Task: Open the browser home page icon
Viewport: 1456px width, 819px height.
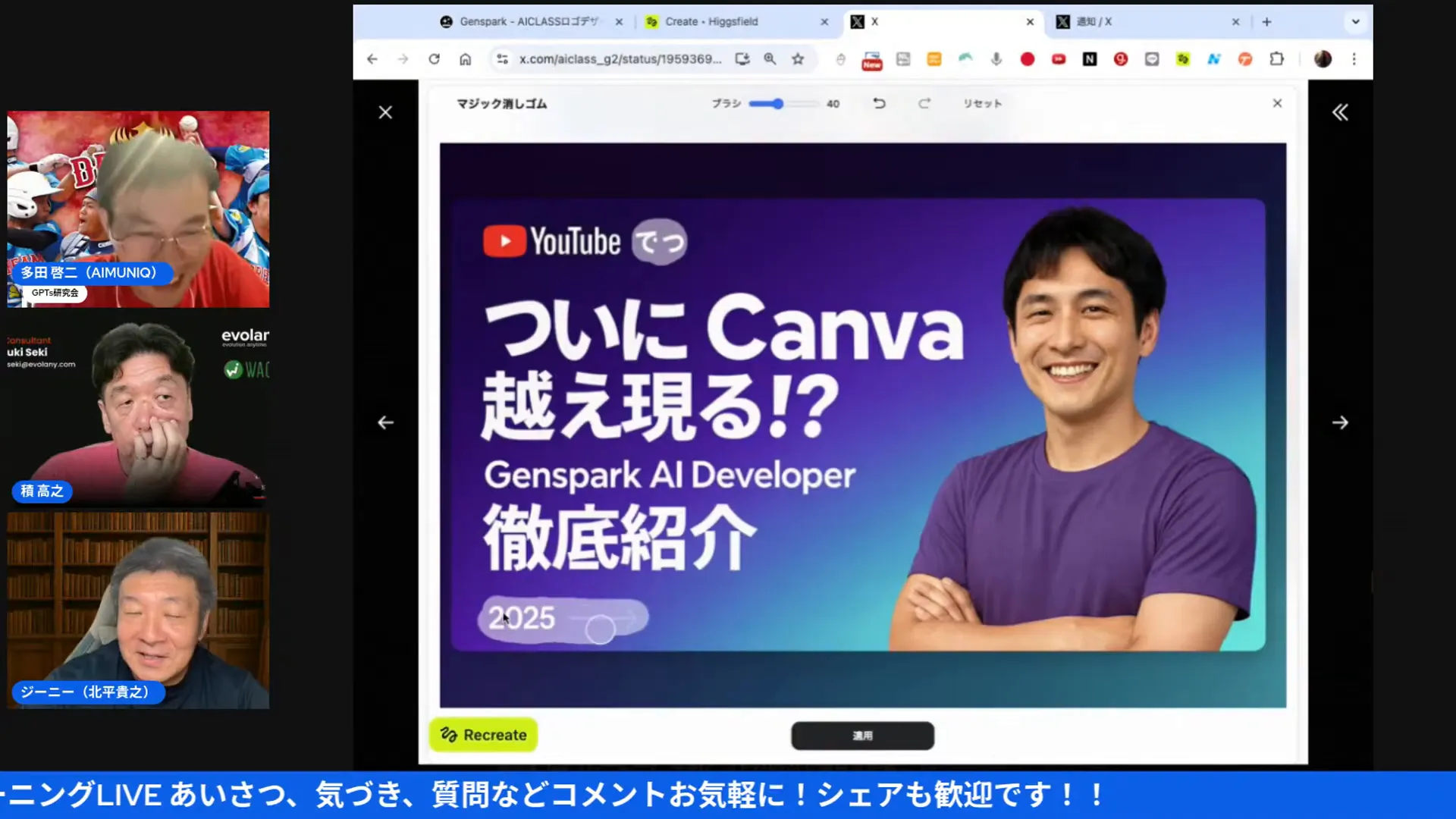Action: coord(465,59)
